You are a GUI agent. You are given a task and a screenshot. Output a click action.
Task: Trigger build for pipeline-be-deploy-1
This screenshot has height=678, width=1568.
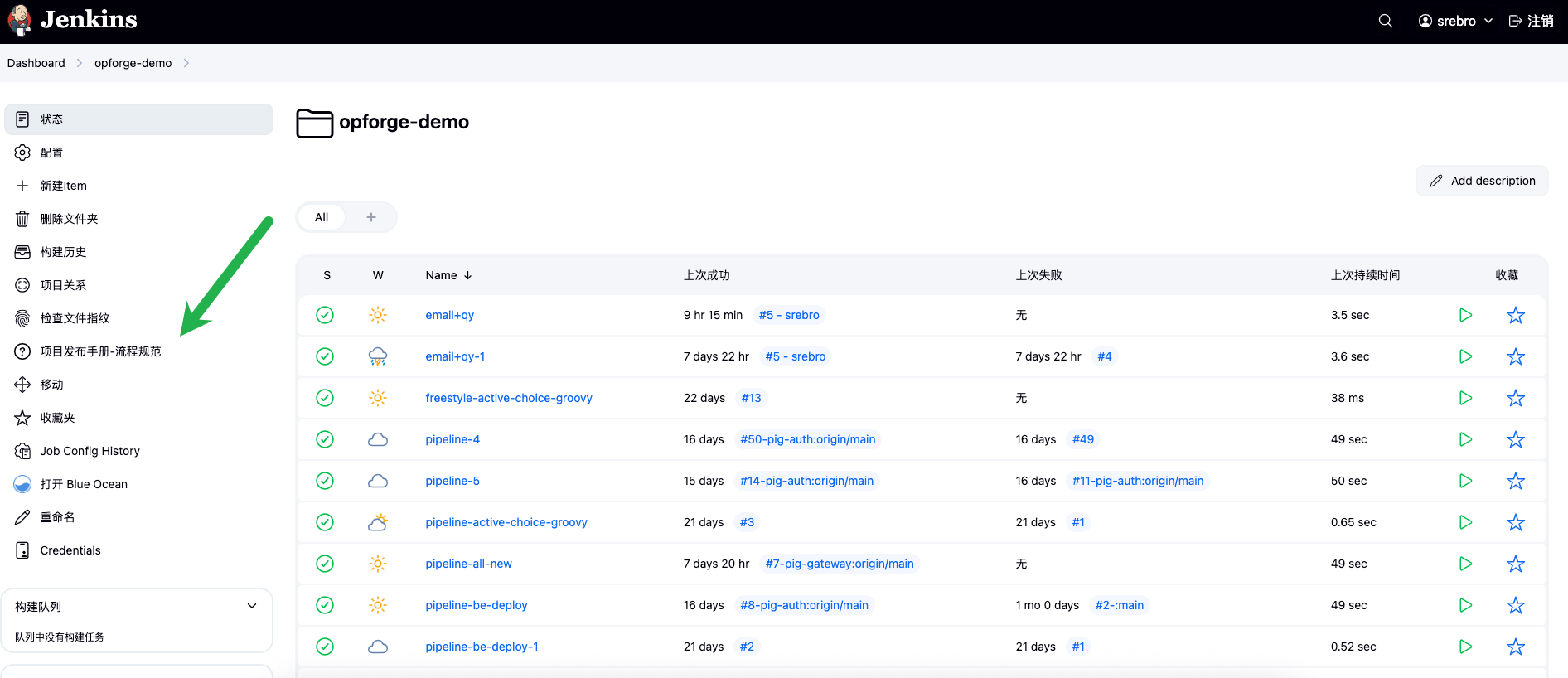[1465, 647]
